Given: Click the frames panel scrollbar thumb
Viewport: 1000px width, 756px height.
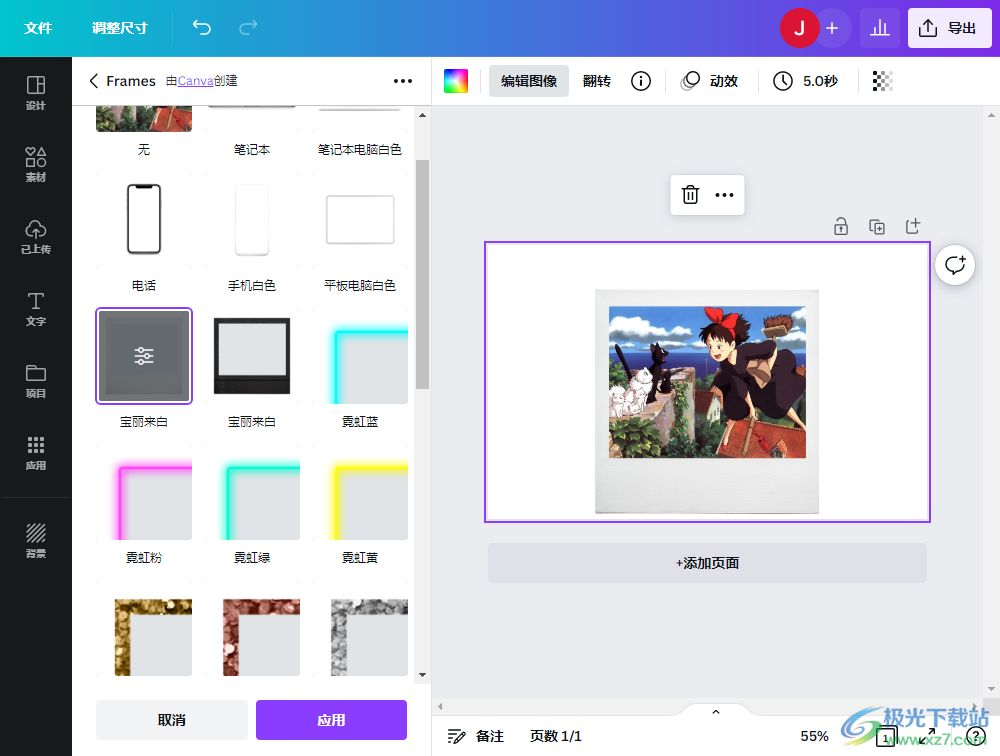Looking at the screenshot, I should click(x=422, y=274).
